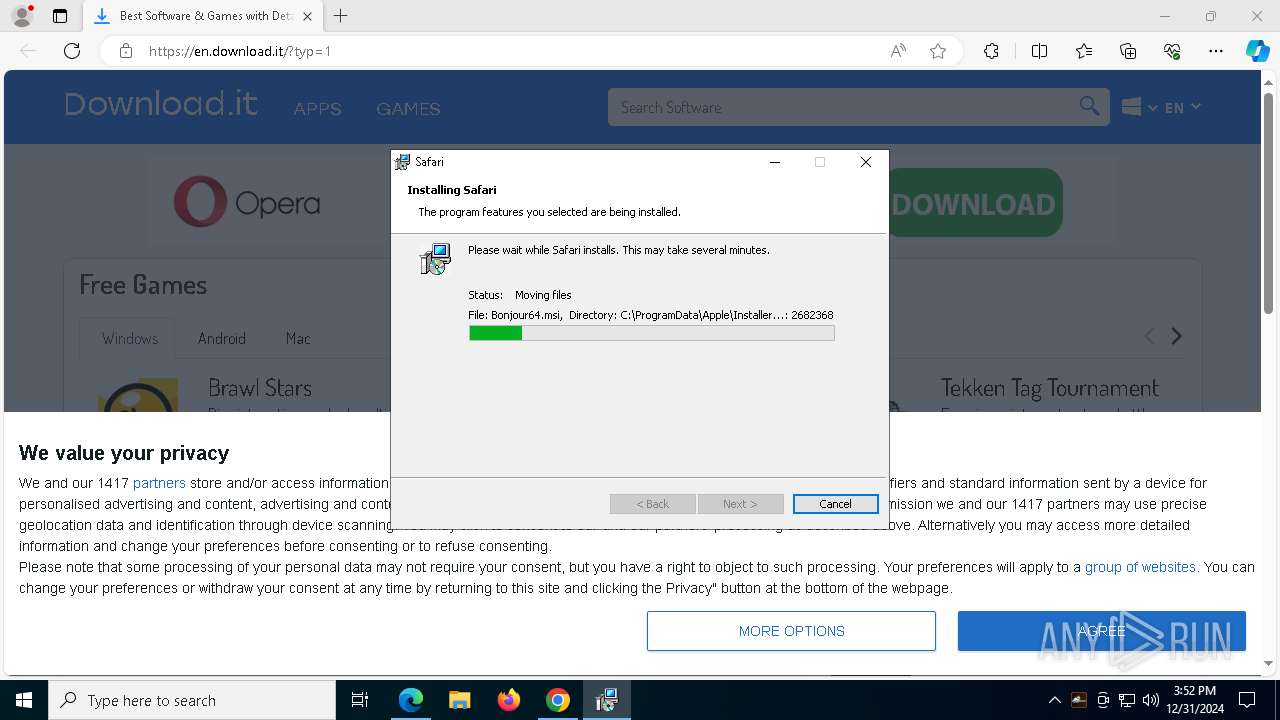Open File Explorer from taskbar

pyautogui.click(x=459, y=700)
